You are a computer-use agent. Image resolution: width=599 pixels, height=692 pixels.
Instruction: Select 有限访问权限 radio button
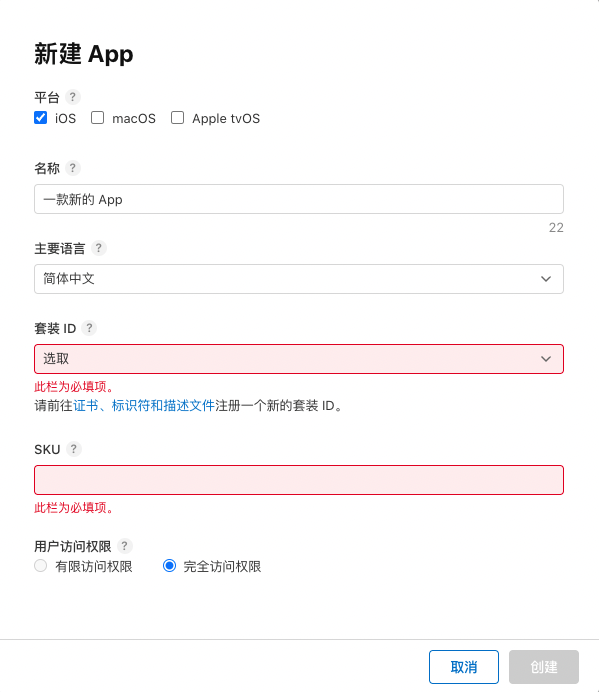(x=41, y=566)
